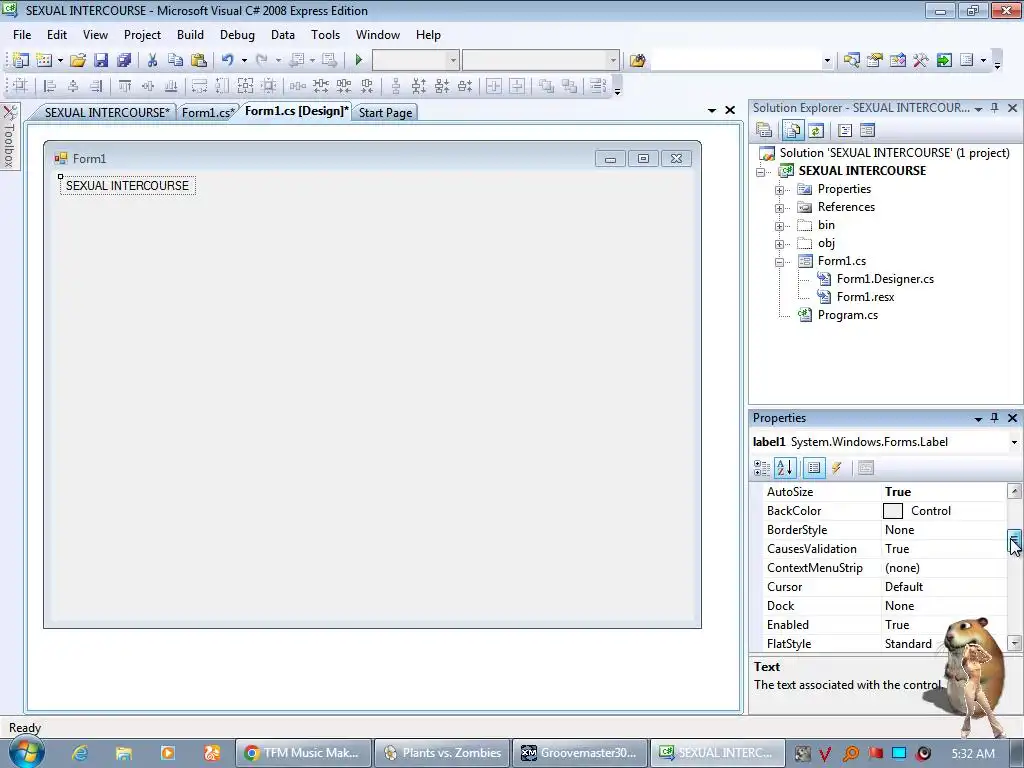Viewport: 1024px width, 768px height.
Task: Open the Project menu
Action: point(142,35)
